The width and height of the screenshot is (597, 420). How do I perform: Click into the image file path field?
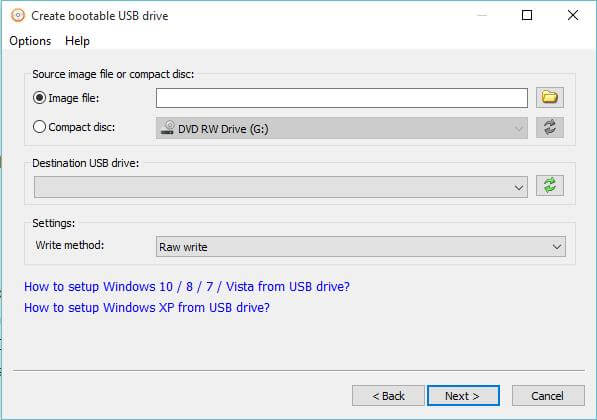(342, 98)
